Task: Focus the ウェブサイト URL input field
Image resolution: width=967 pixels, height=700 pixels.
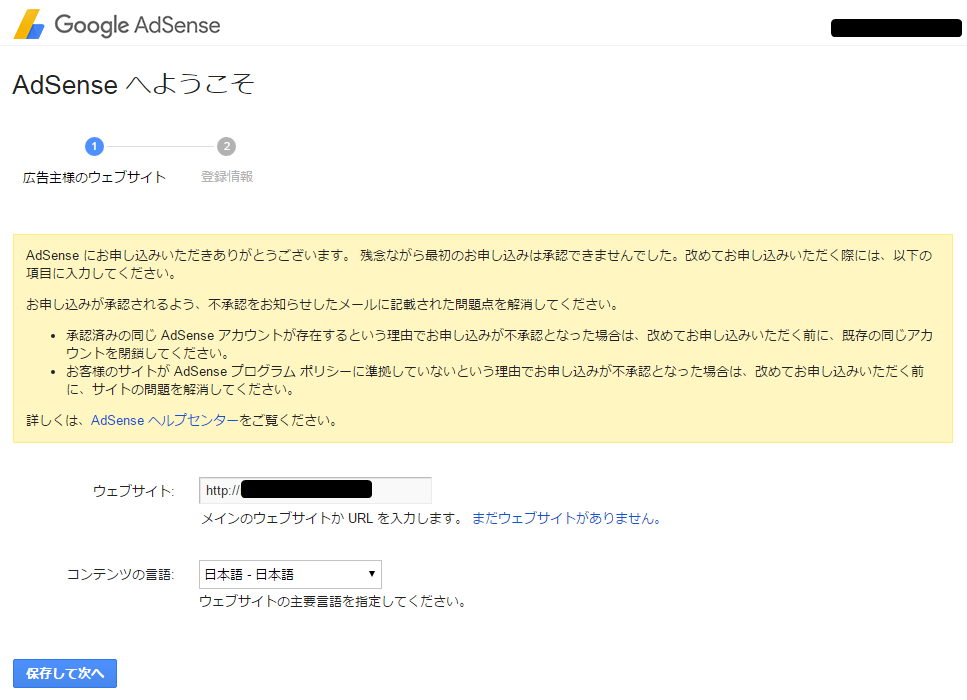Action: [x=315, y=490]
